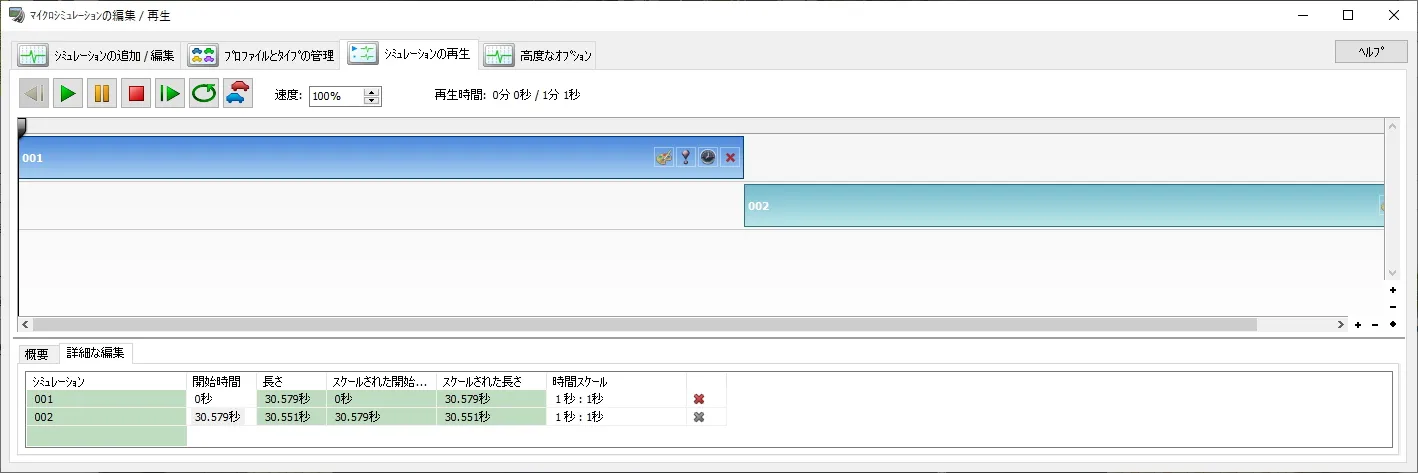
Task: Open the clock timing icon on simulation 001
Action: point(707,157)
